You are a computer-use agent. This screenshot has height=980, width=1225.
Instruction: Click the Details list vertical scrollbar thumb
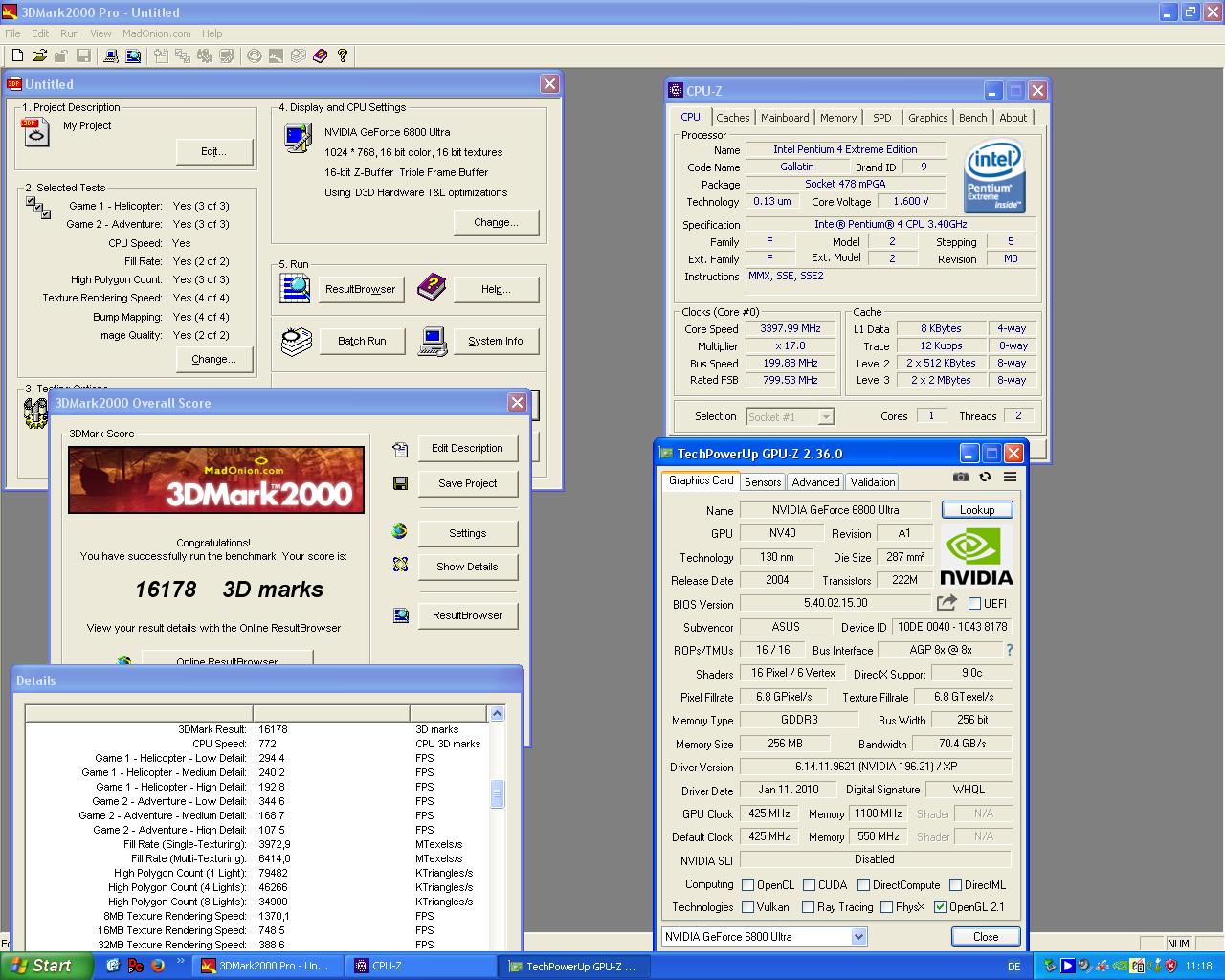point(497,794)
